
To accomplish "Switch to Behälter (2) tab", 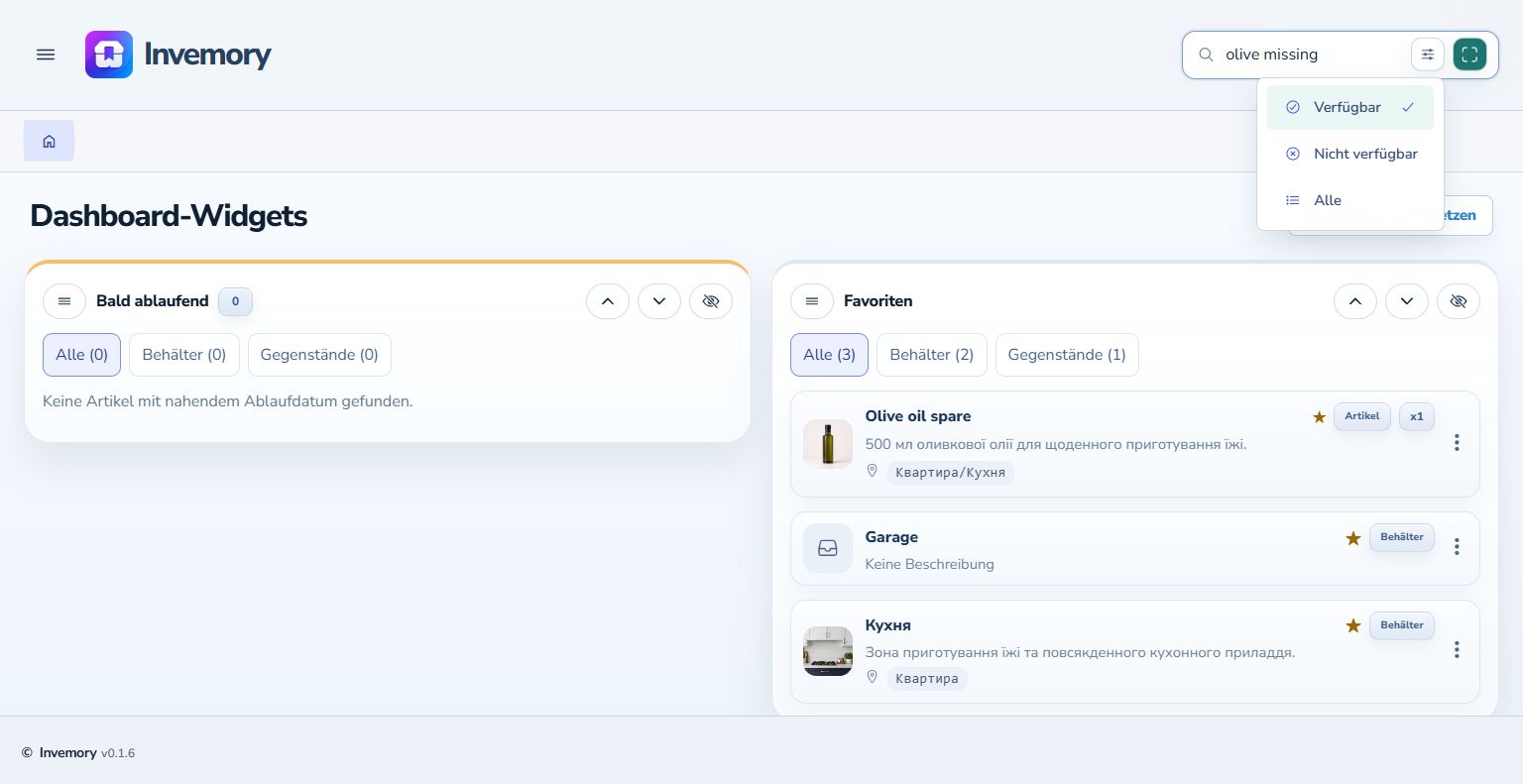I will pyautogui.click(x=932, y=355).
